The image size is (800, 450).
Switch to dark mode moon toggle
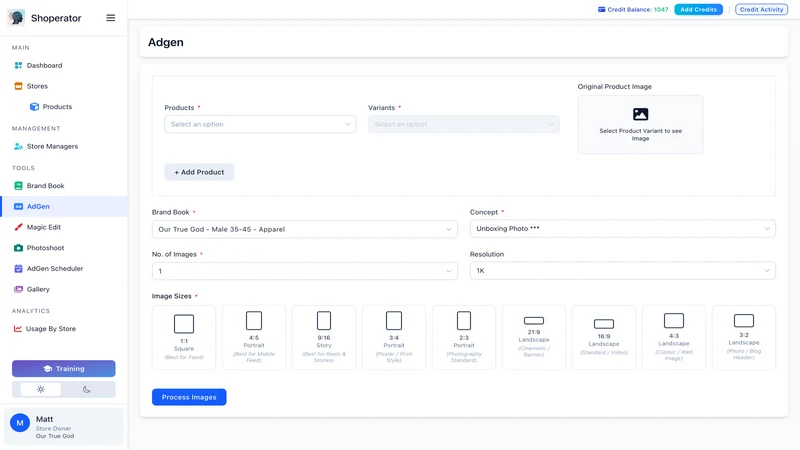87,389
